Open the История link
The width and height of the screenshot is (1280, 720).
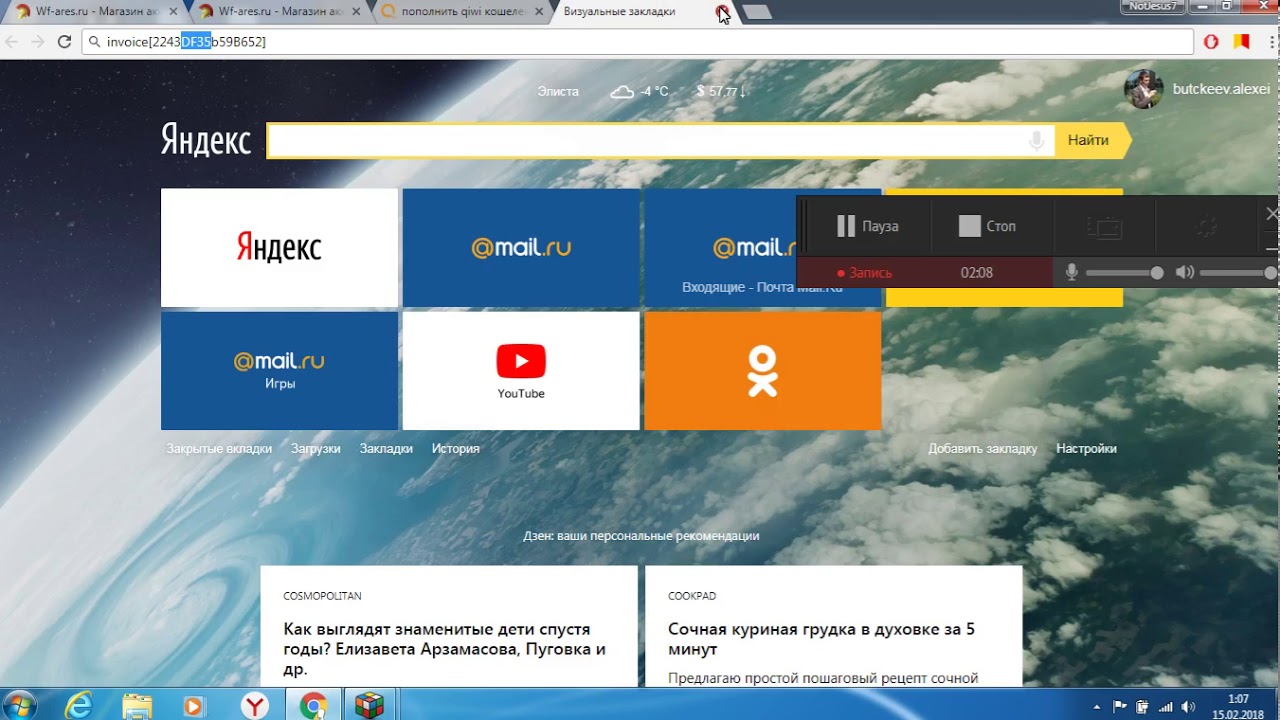[x=456, y=449]
